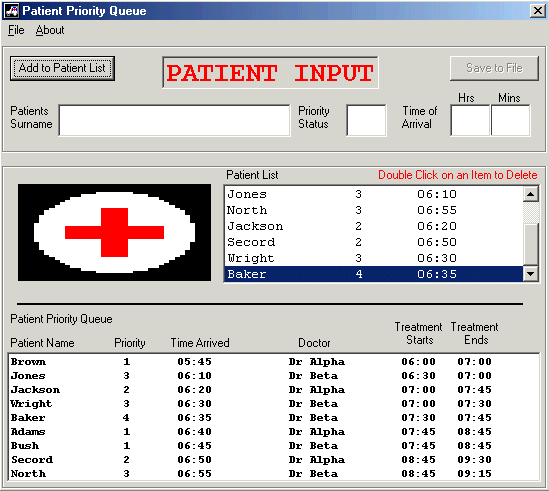The width and height of the screenshot is (549, 491).
Task: Click the Save to File button
Action: click(x=494, y=68)
